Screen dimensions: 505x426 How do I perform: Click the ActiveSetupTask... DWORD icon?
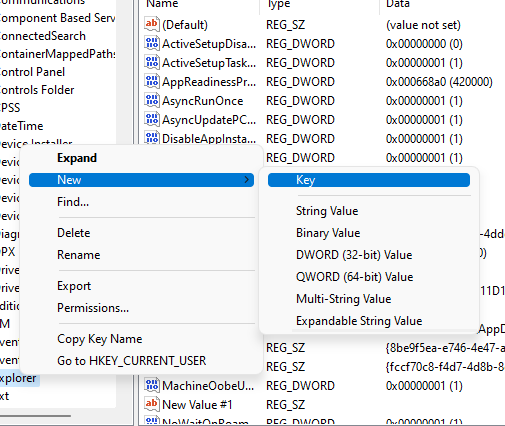click(x=152, y=63)
